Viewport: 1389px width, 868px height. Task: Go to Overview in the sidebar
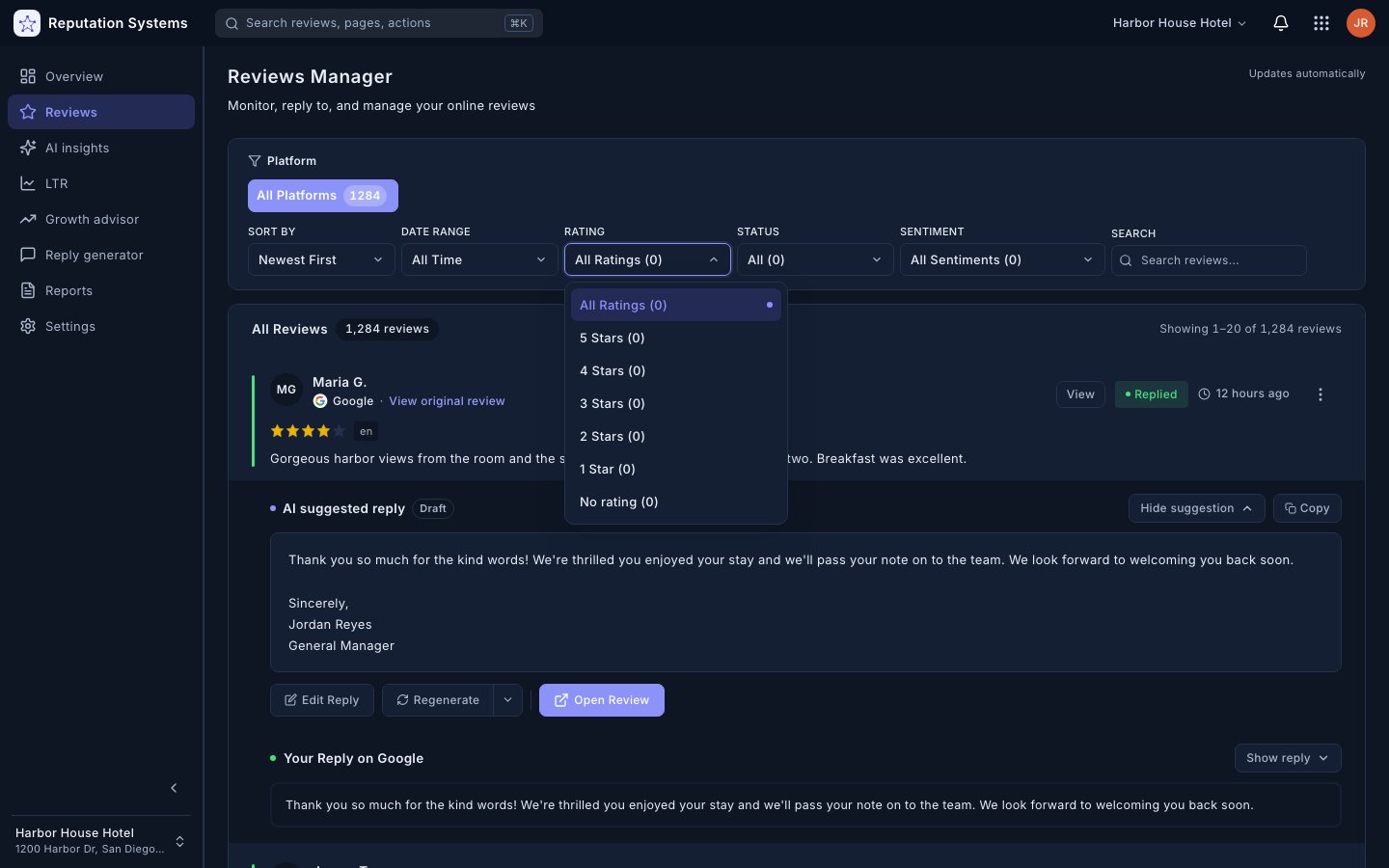point(101,76)
